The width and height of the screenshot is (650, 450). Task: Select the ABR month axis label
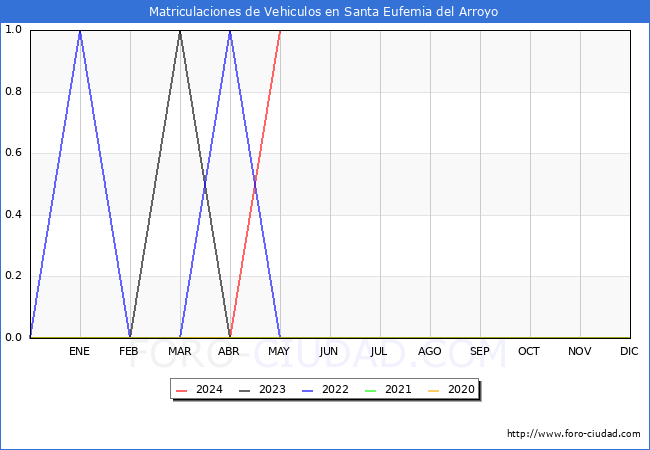tap(229, 351)
